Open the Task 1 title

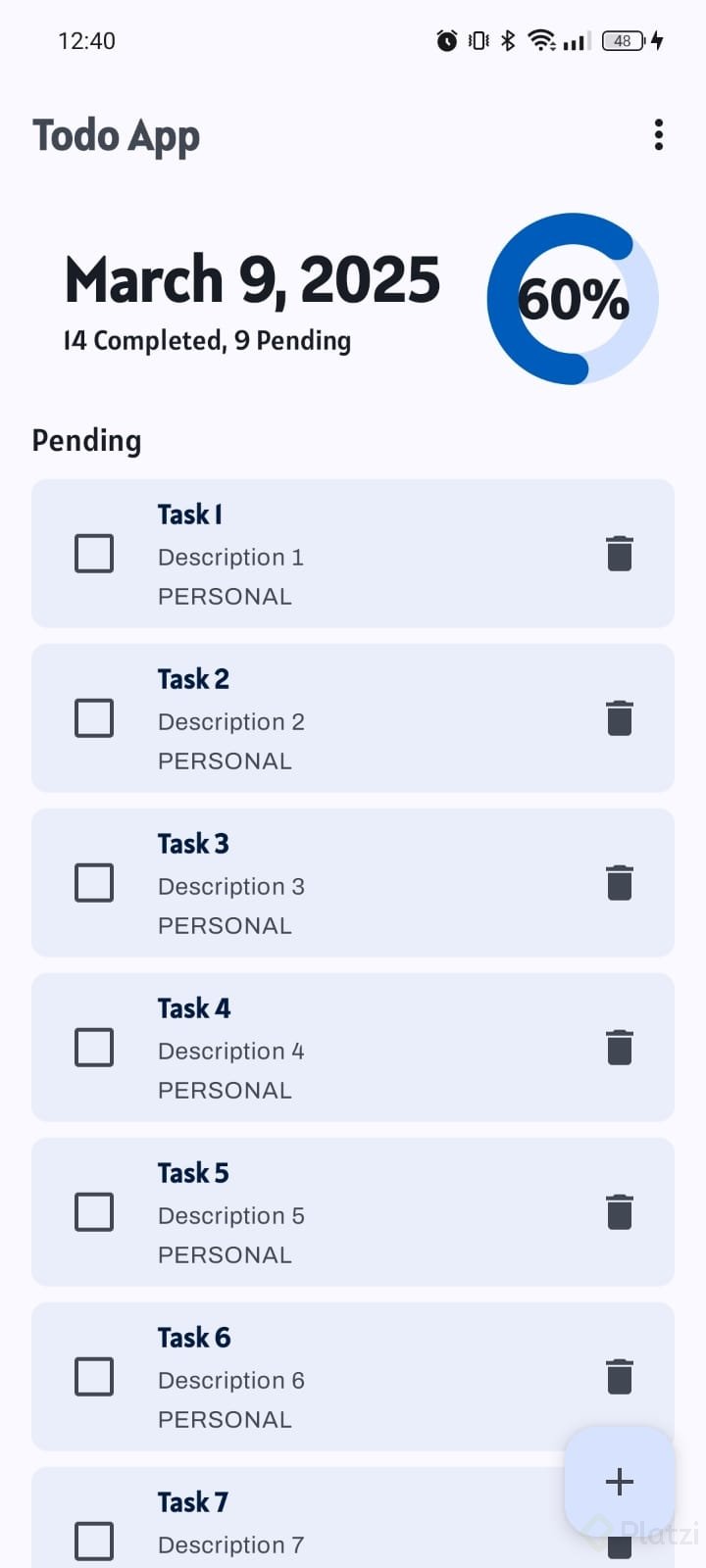pos(190,514)
